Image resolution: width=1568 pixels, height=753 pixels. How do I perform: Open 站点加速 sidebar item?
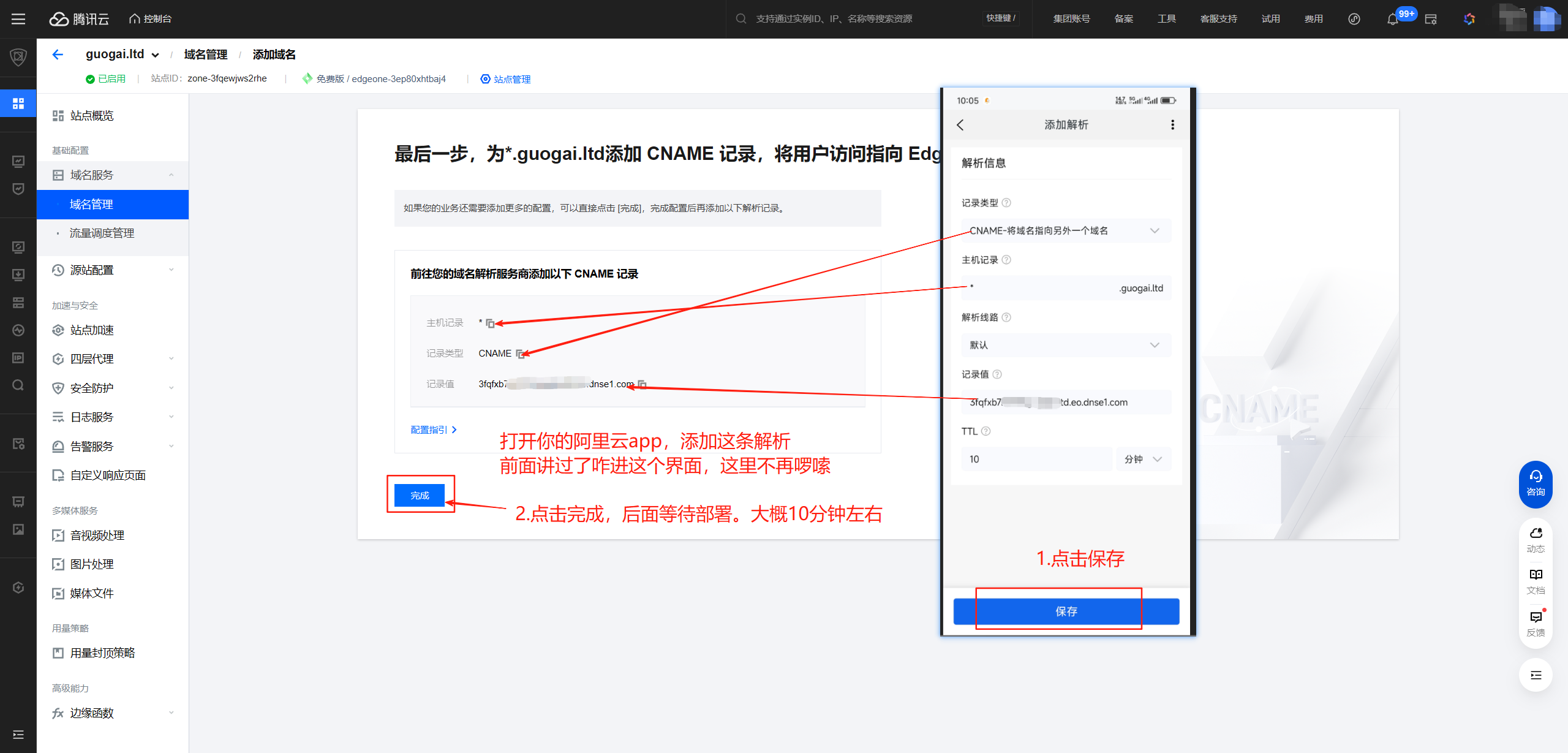click(91, 330)
